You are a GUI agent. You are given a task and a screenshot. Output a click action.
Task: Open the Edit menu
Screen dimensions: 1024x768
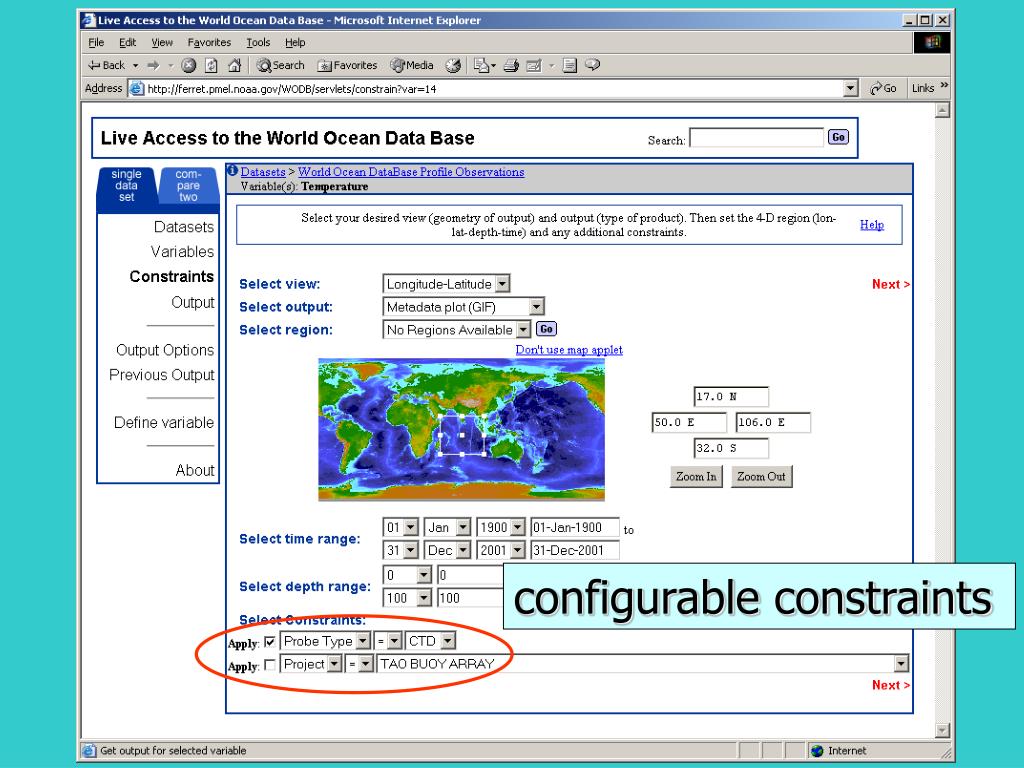pos(127,42)
